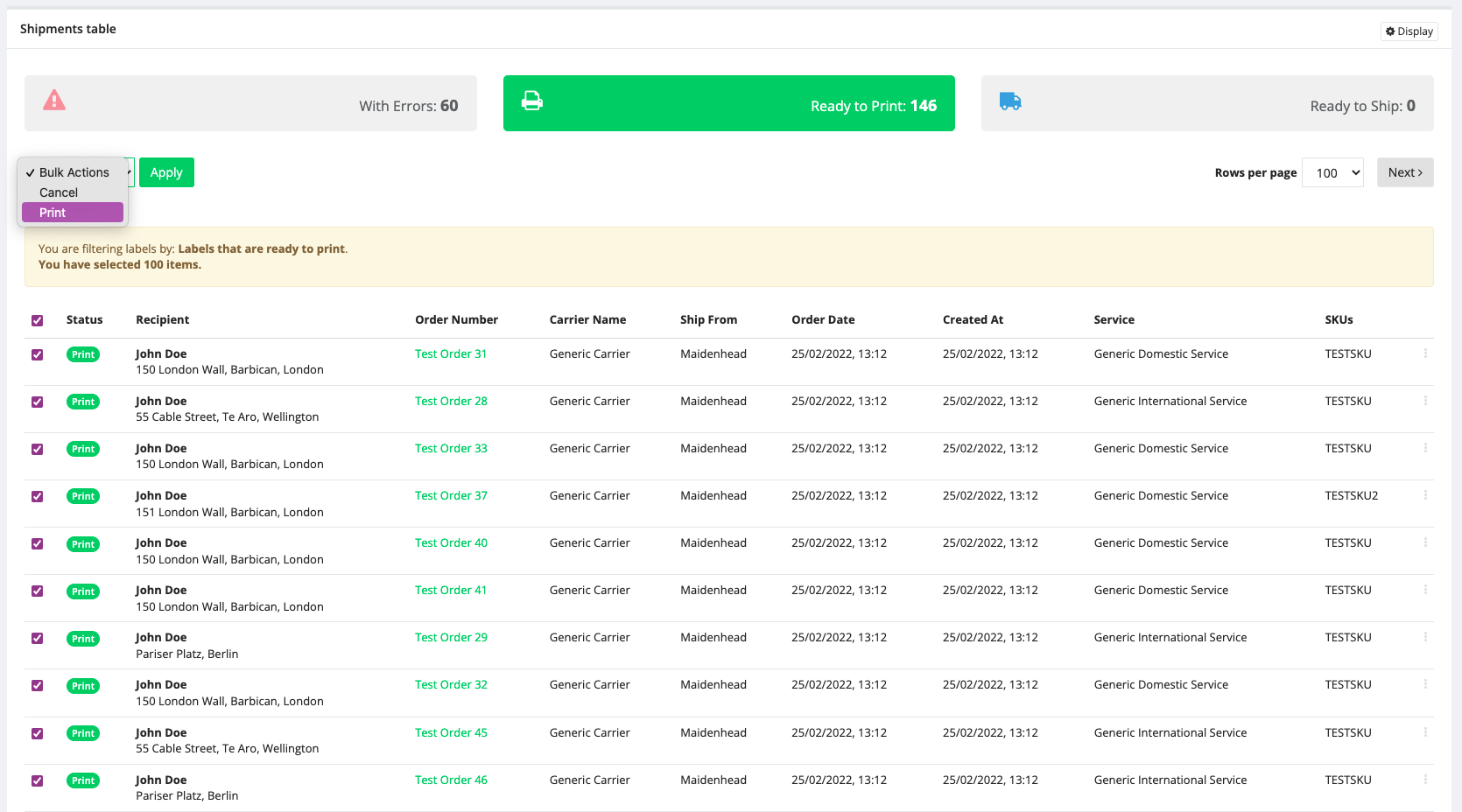Image resolution: width=1462 pixels, height=812 pixels.
Task: Open the Test Order 40 link
Action: (x=451, y=542)
